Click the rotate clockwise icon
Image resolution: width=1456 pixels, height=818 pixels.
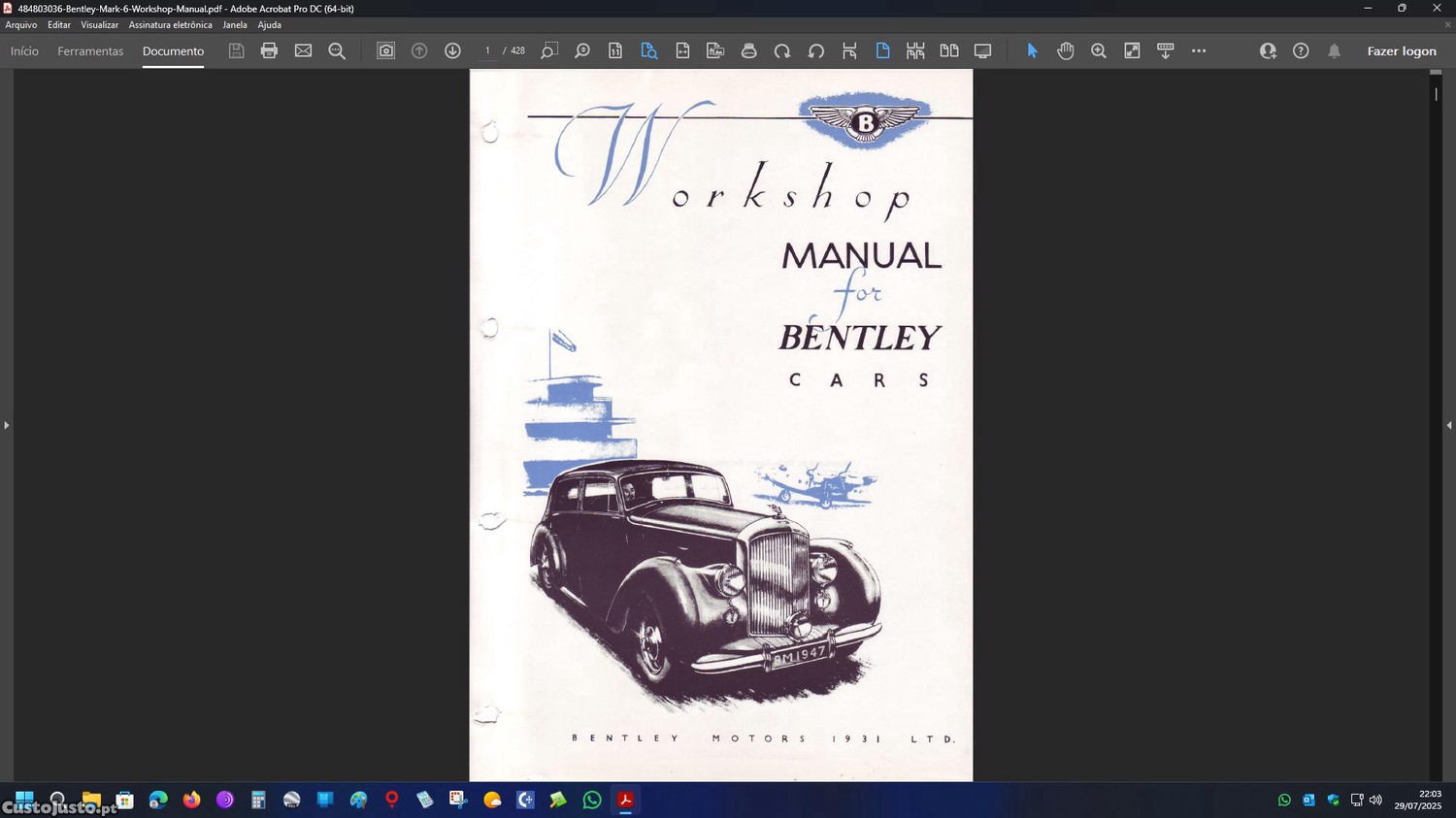782,50
